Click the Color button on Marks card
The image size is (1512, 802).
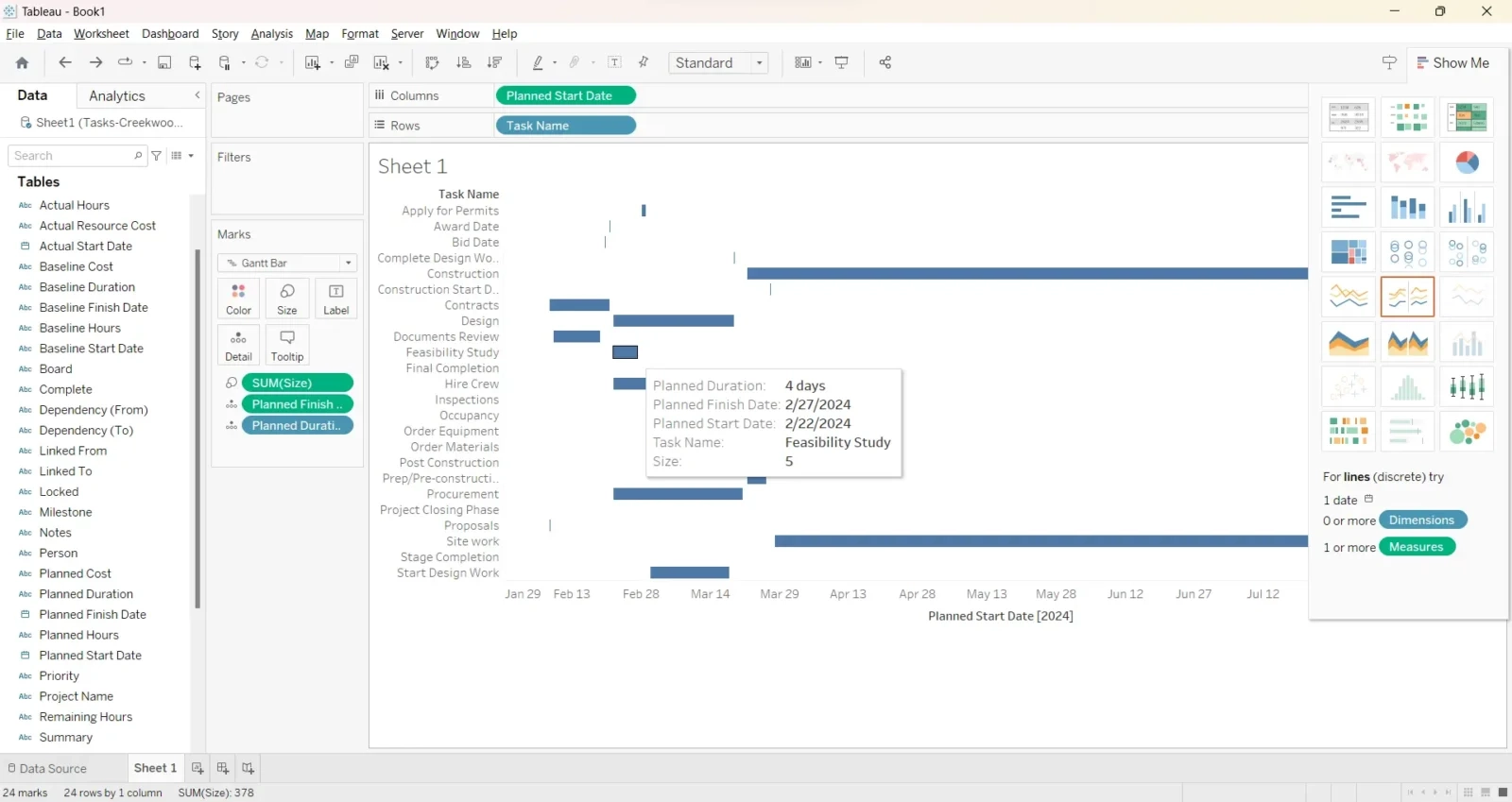tap(238, 299)
